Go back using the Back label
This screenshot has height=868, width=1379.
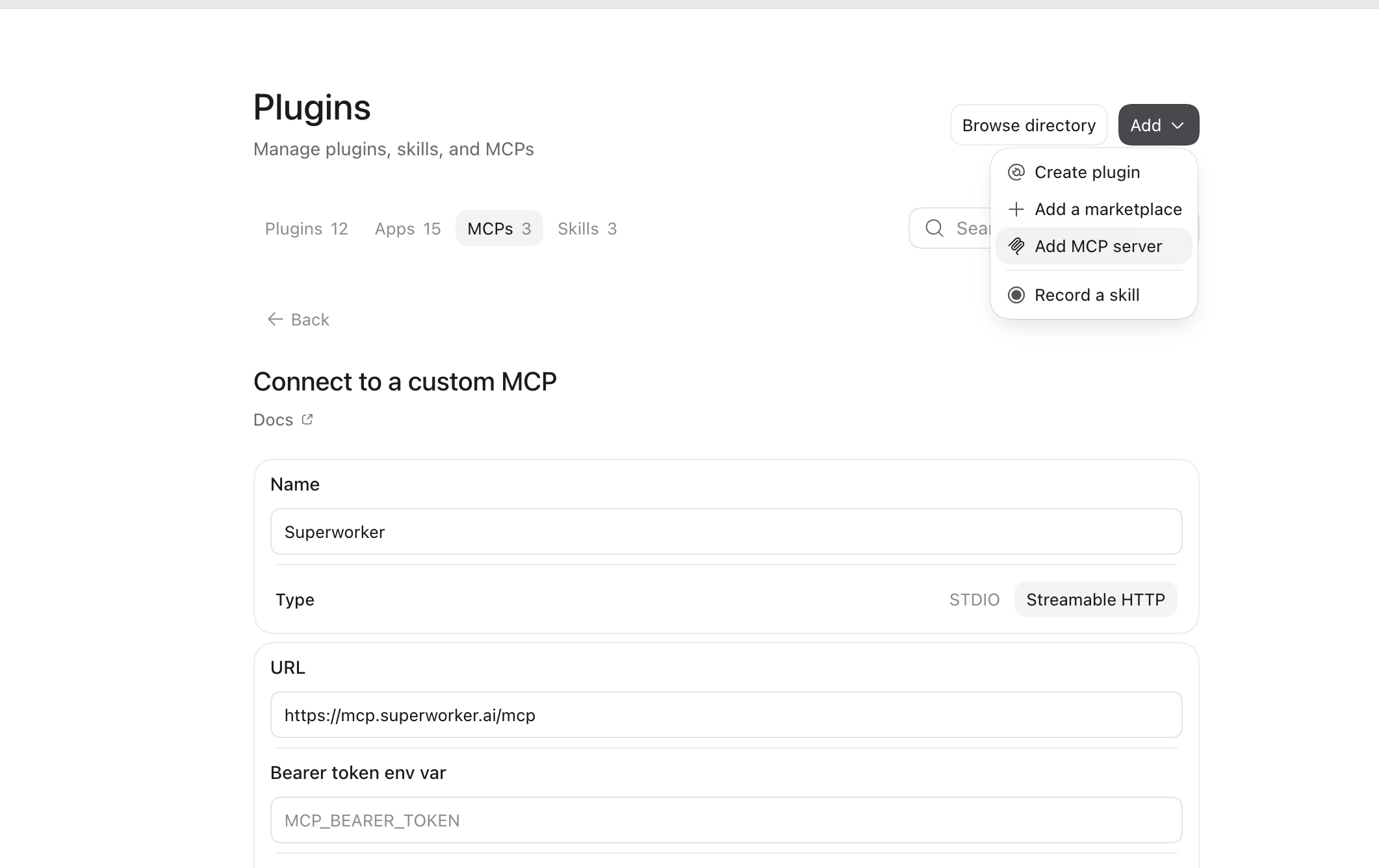[x=310, y=320]
